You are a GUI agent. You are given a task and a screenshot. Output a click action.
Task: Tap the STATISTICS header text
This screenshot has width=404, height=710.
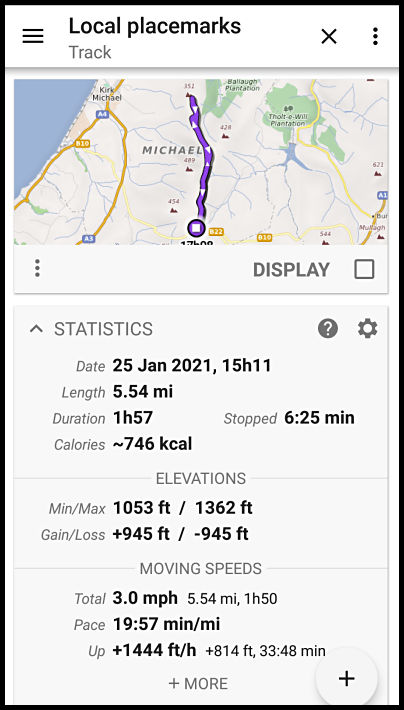(103, 329)
